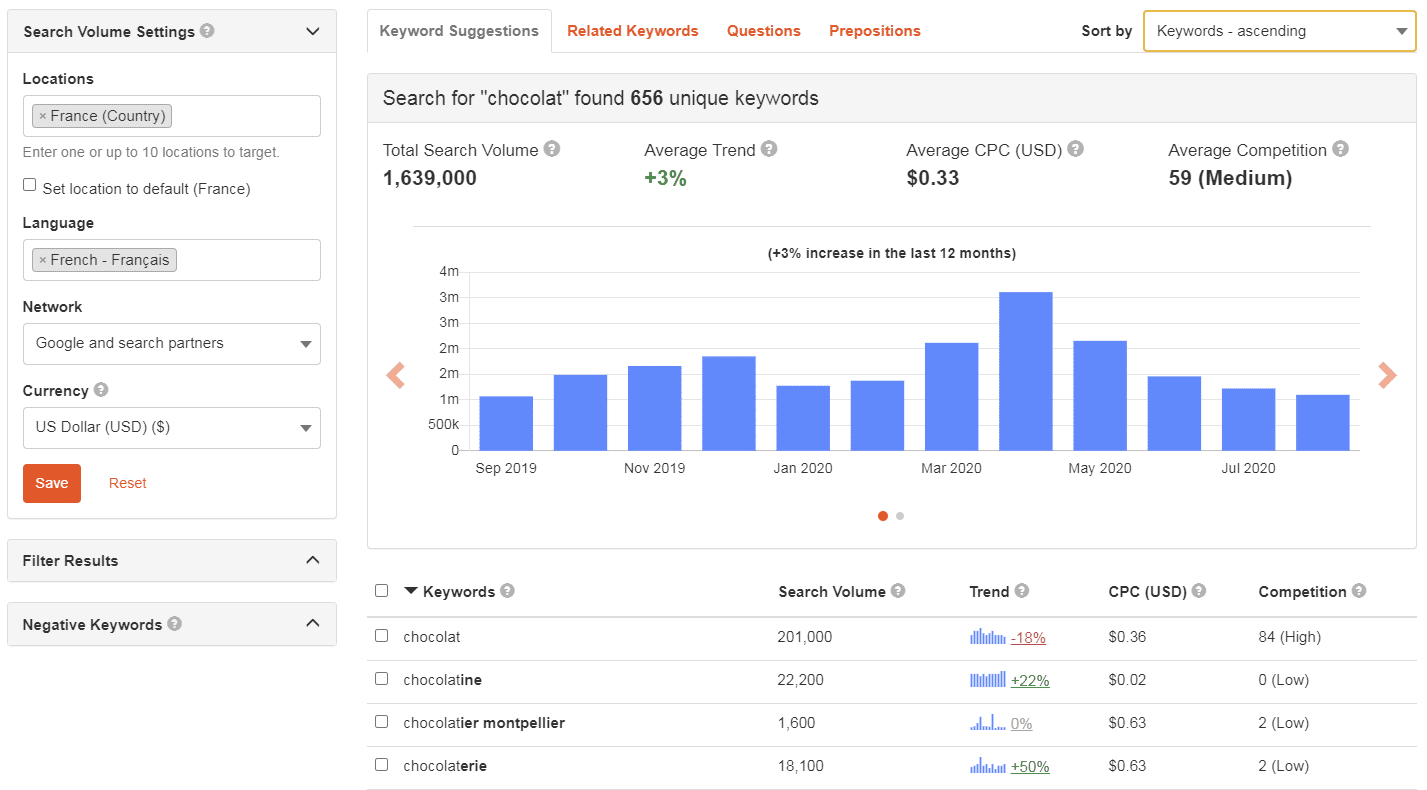
Task: Check the box for chocolatine keyword
Action: pyautogui.click(x=381, y=678)
